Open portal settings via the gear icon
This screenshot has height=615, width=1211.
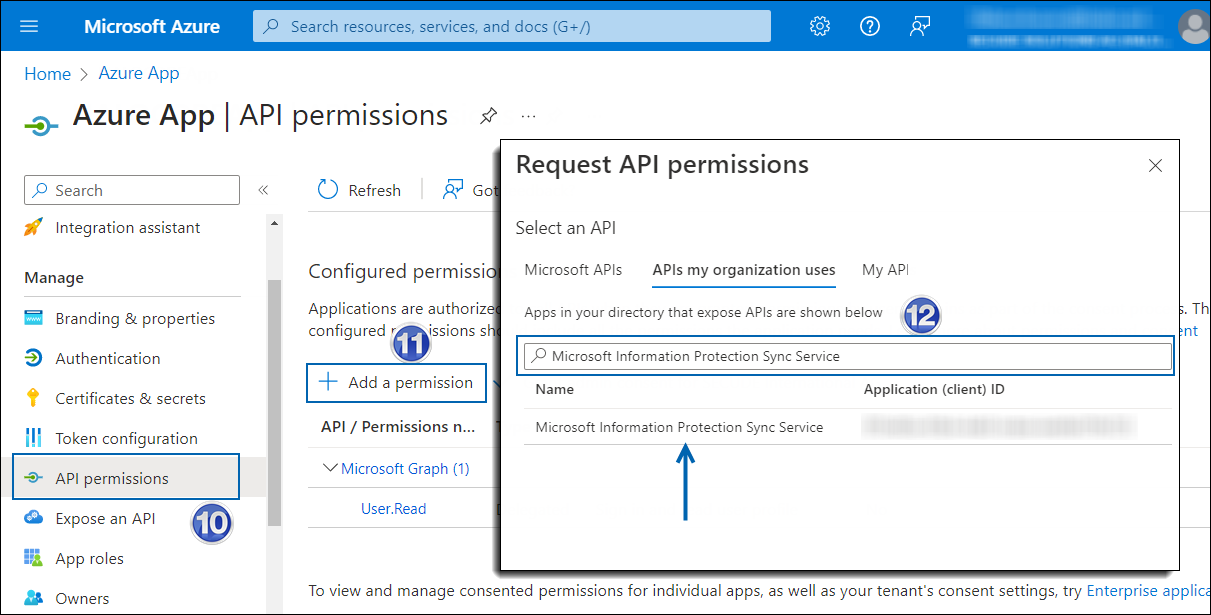tap(819, 26)
